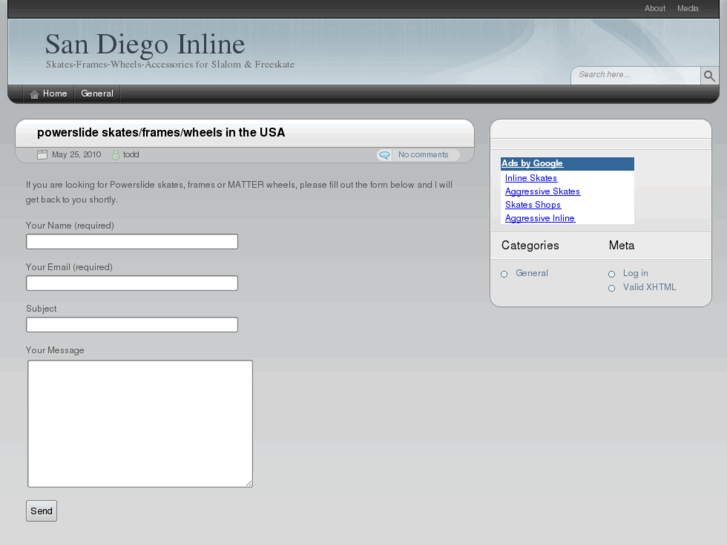The image size is (727, 545).
Task: Click the search magnifier icon
Action: click(709, 76)
